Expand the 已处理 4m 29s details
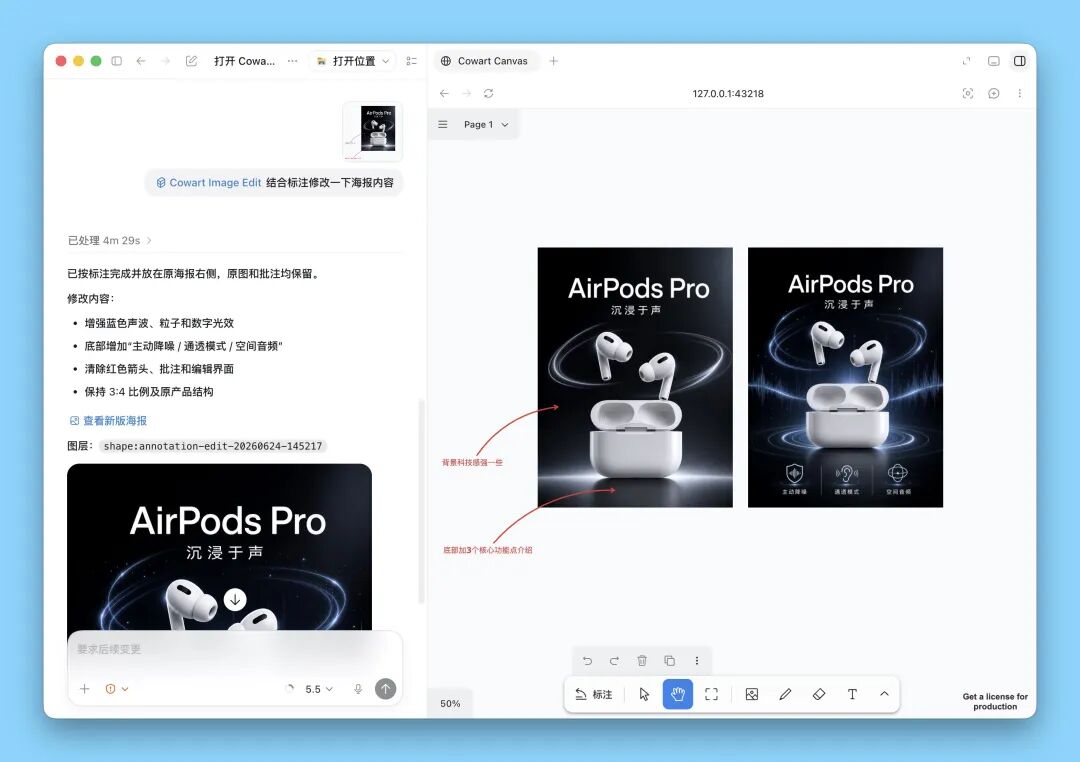Image resolution: width=1080 pixels, height=762 pixels. point(110,240)
